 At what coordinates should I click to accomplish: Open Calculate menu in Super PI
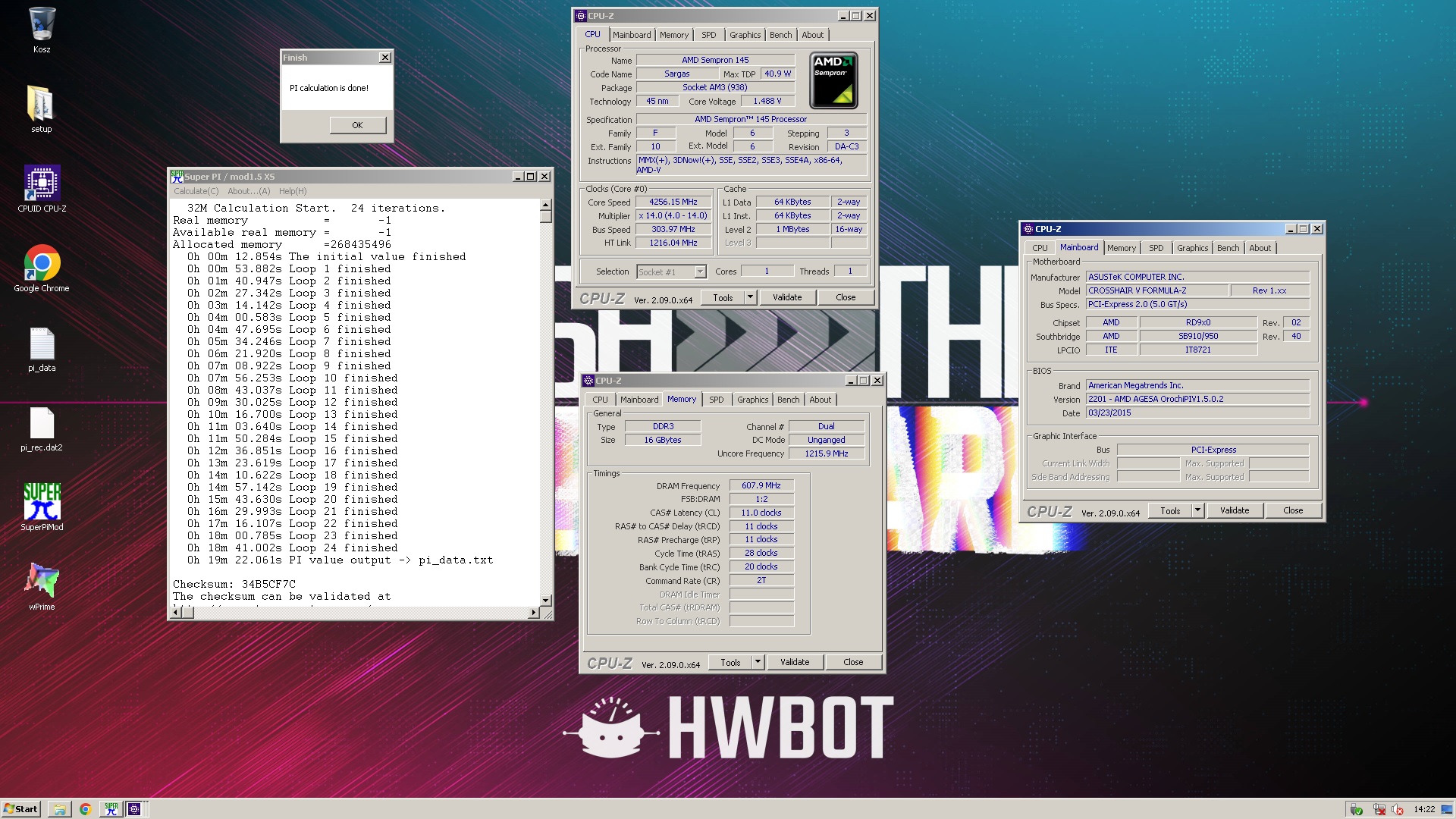[196, 191]
